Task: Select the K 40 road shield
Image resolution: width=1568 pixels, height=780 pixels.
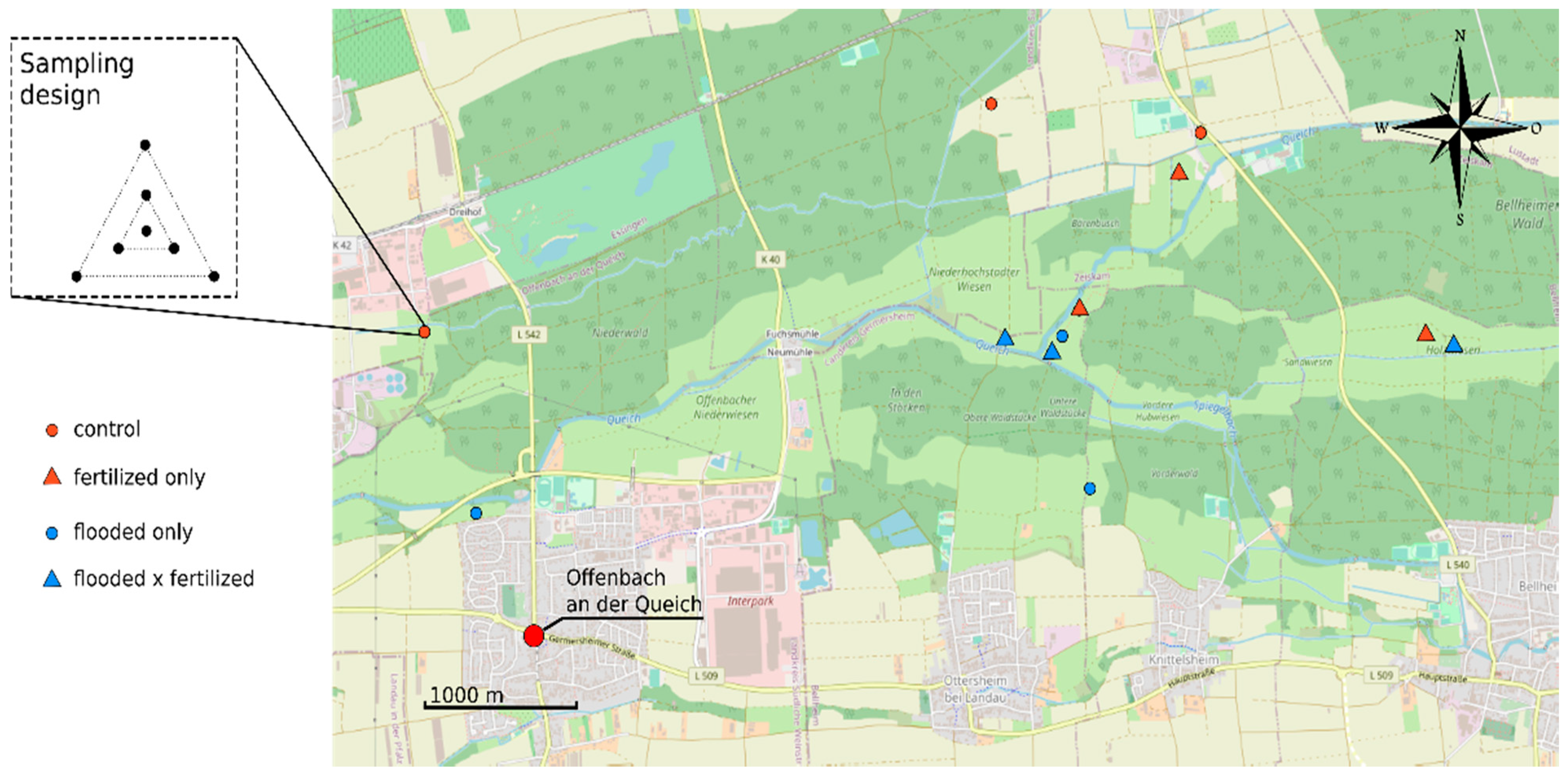Action: [770, 259]
